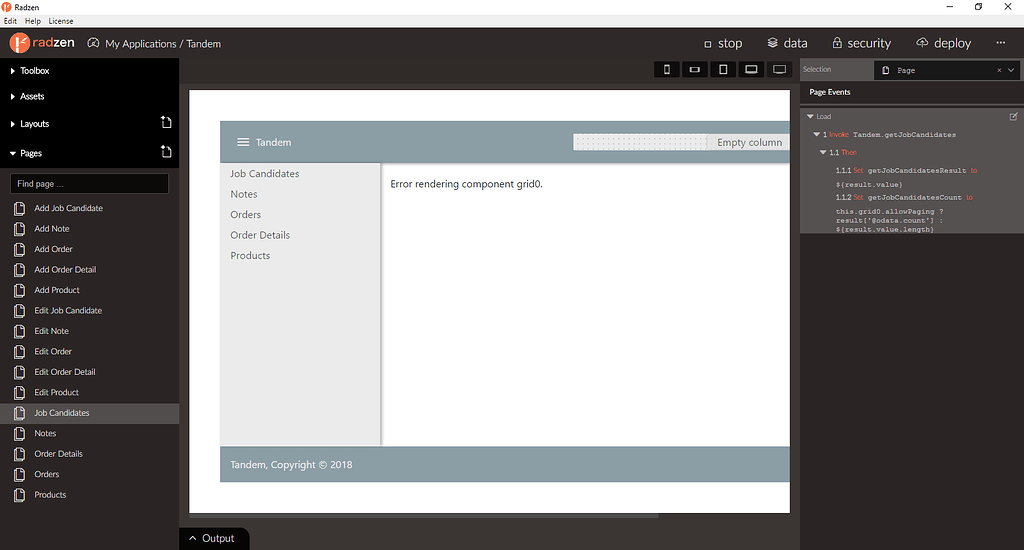Open the License menu
This screenshot has width=1024, height=550.
coord(61,21)
